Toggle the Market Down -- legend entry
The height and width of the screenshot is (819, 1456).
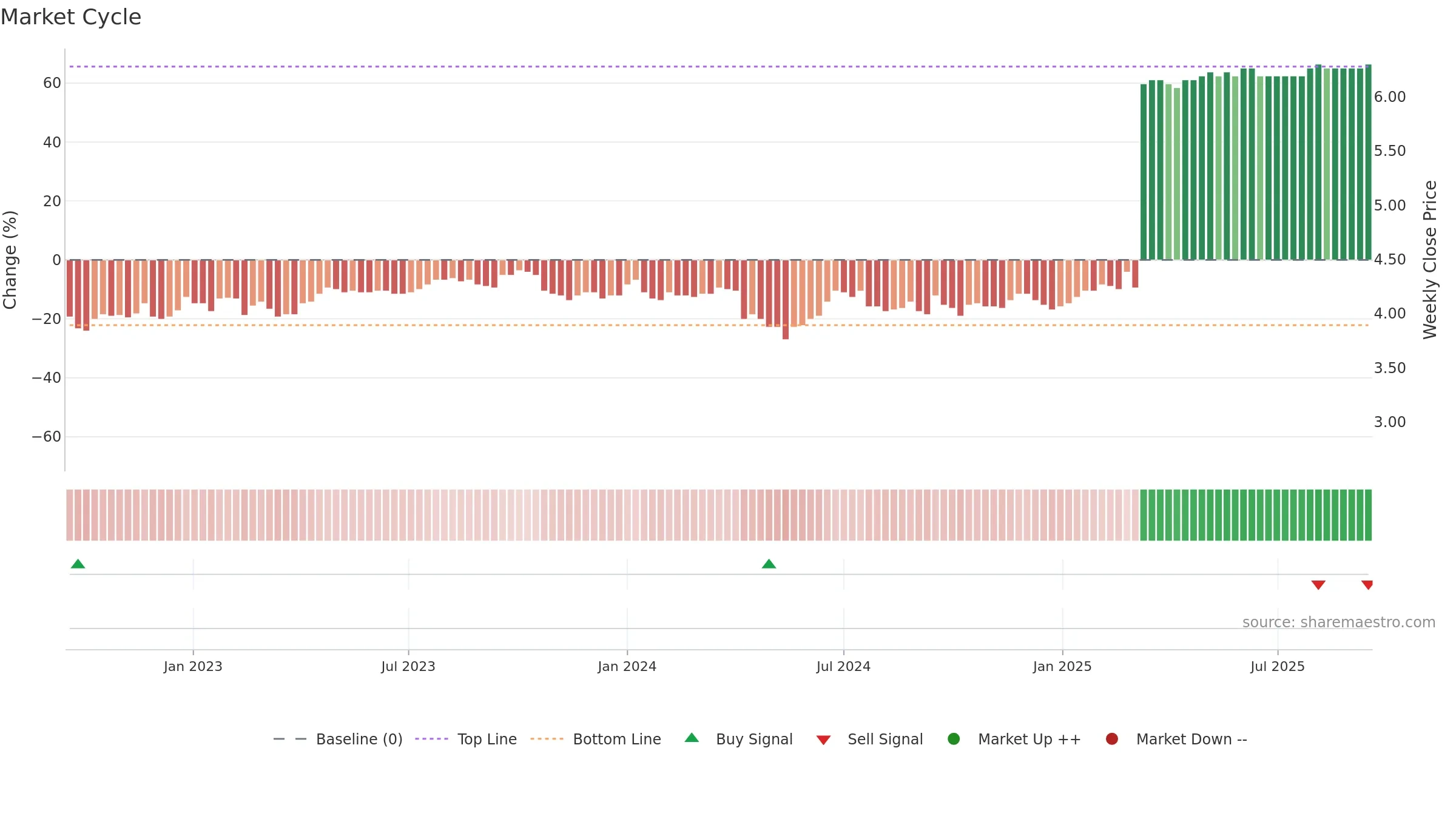pos(1176,739)
